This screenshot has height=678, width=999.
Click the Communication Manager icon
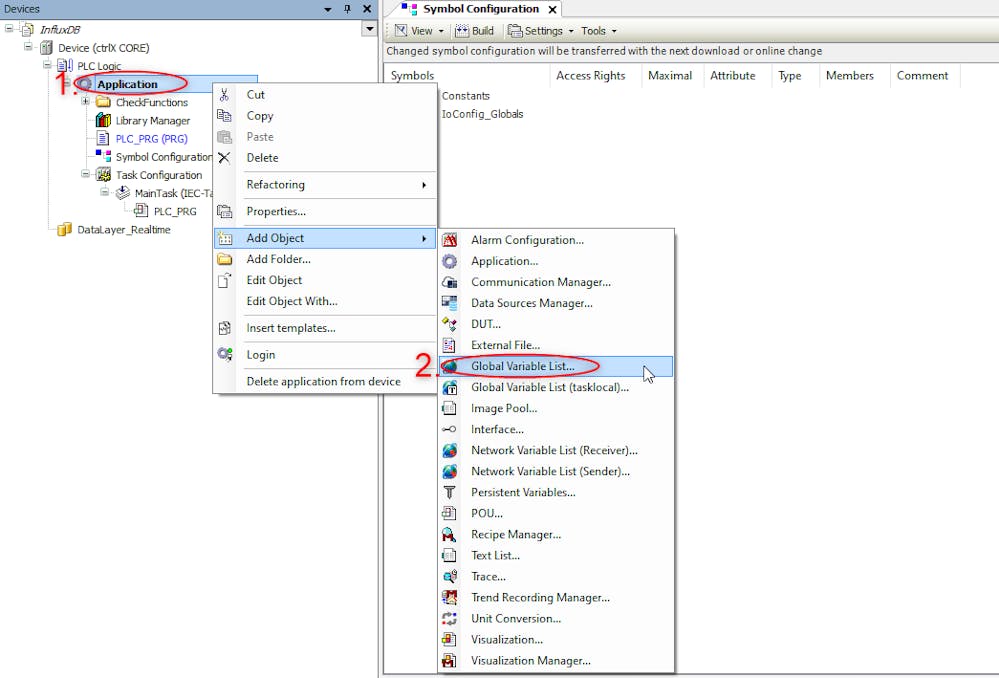tap(449, 282)
